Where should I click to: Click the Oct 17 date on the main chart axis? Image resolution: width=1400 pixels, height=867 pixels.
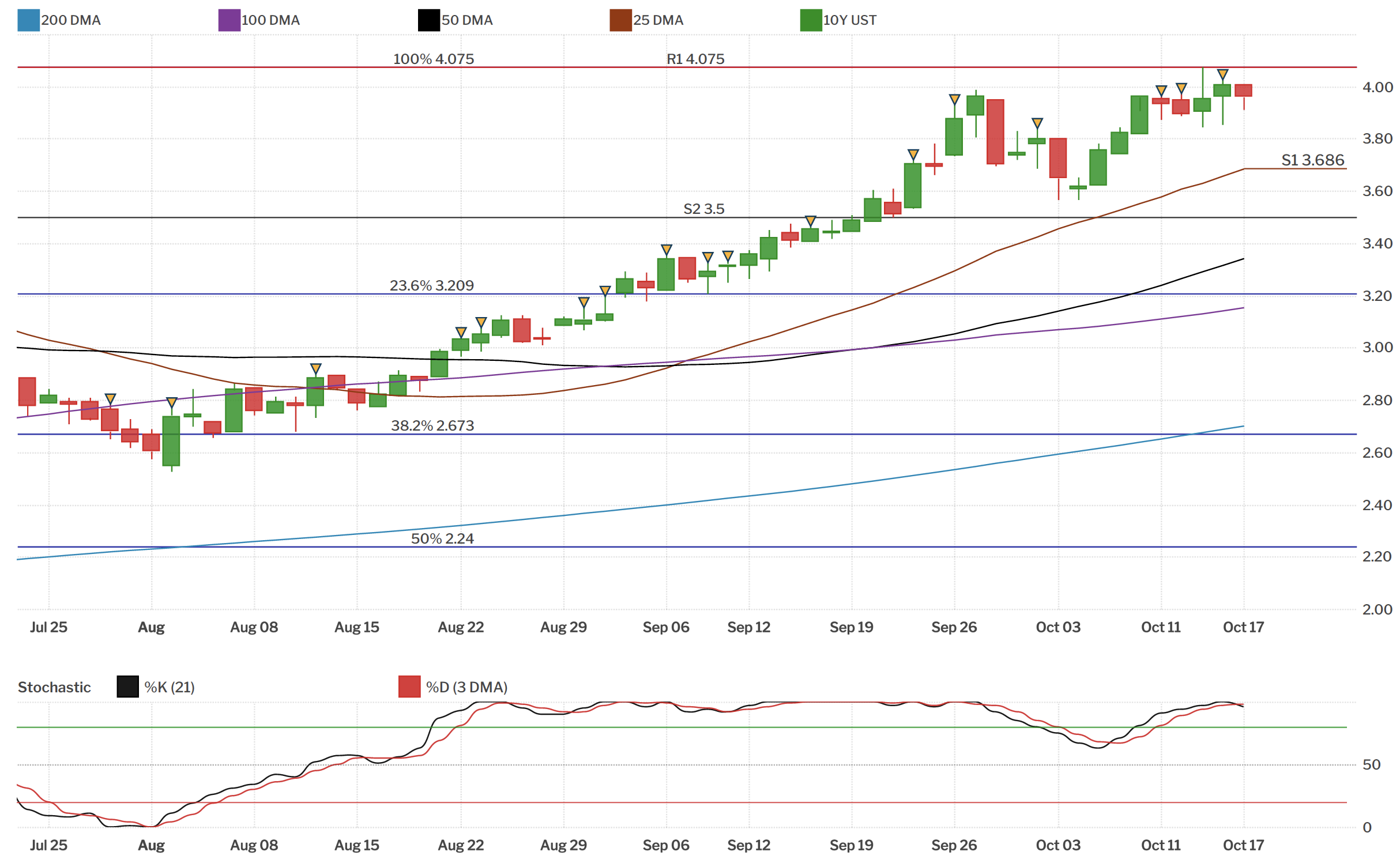click(1243, 627)
